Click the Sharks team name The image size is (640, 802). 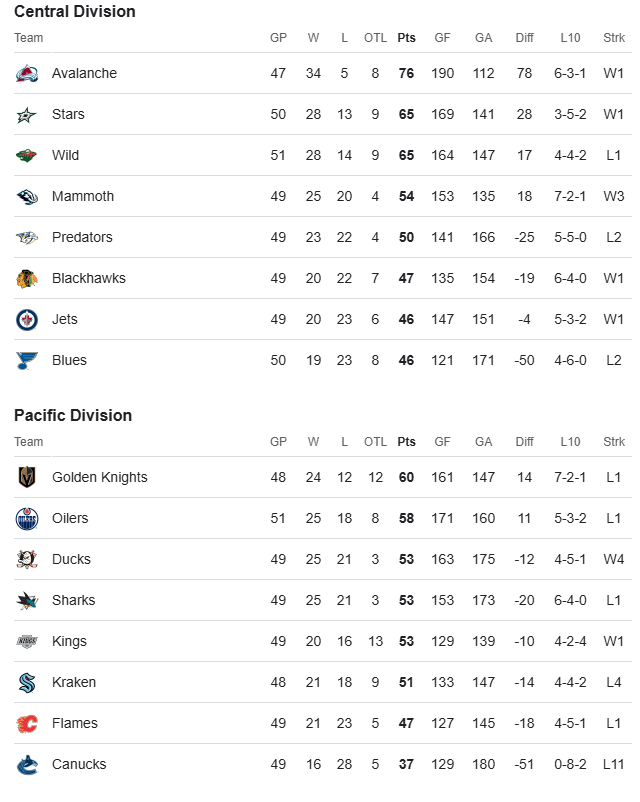tap(74, 600)
